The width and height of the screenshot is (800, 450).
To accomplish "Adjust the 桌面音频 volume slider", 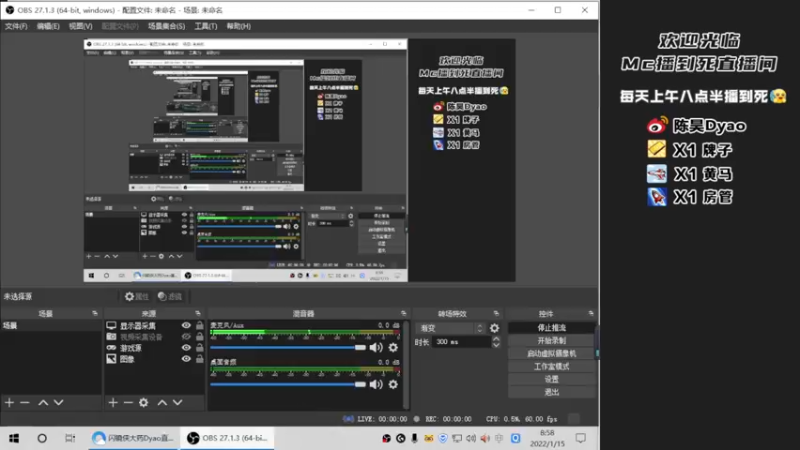I will 288,384.
